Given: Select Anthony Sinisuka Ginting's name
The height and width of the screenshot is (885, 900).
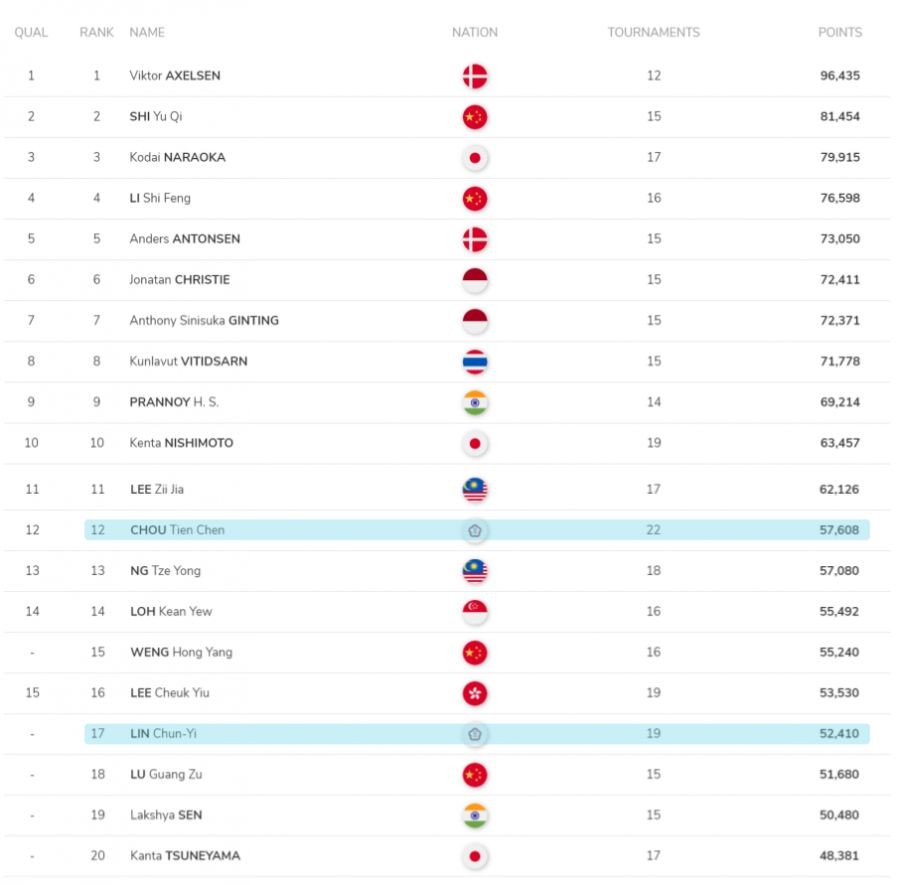Looking at the screenshot, I should 204,321.
